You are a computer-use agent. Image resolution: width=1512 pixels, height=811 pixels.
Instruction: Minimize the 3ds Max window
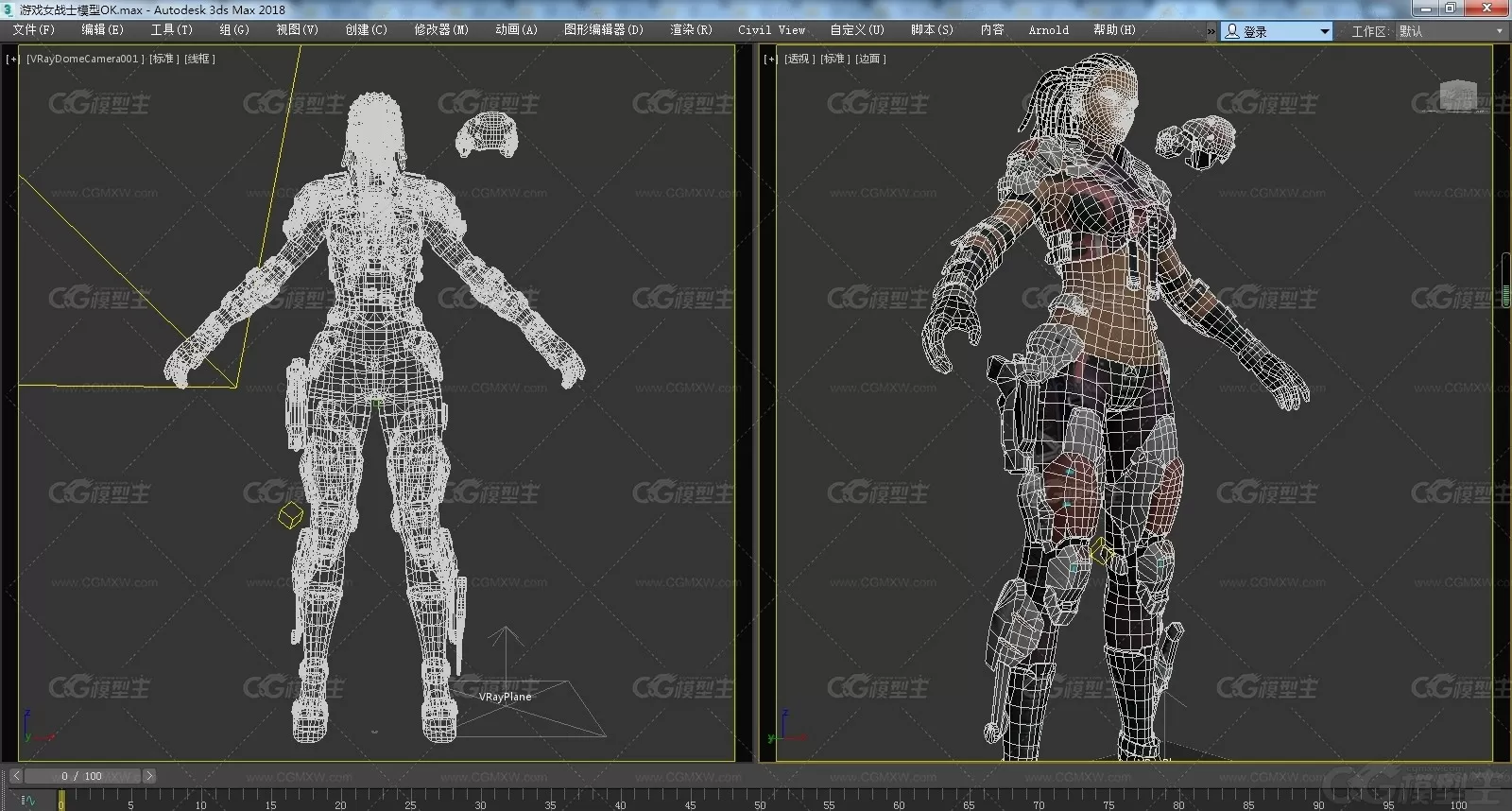click(1425, 9)
